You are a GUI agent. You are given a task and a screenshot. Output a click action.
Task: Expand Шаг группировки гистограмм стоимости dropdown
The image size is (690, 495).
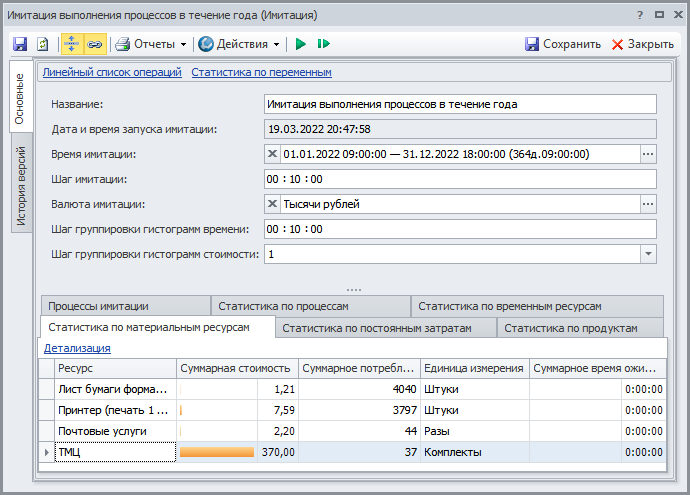point(648,254)
